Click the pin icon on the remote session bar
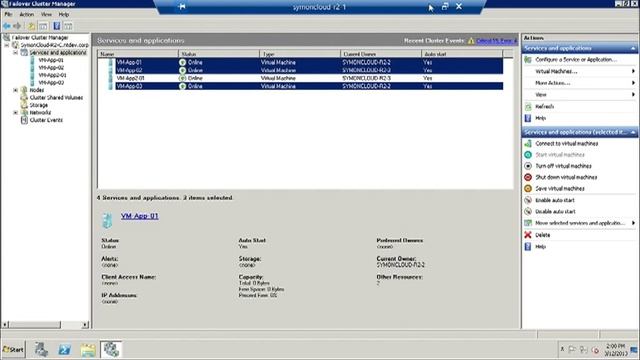The width and height of the screenshot is (640, 360). click(x=182, y=7)
